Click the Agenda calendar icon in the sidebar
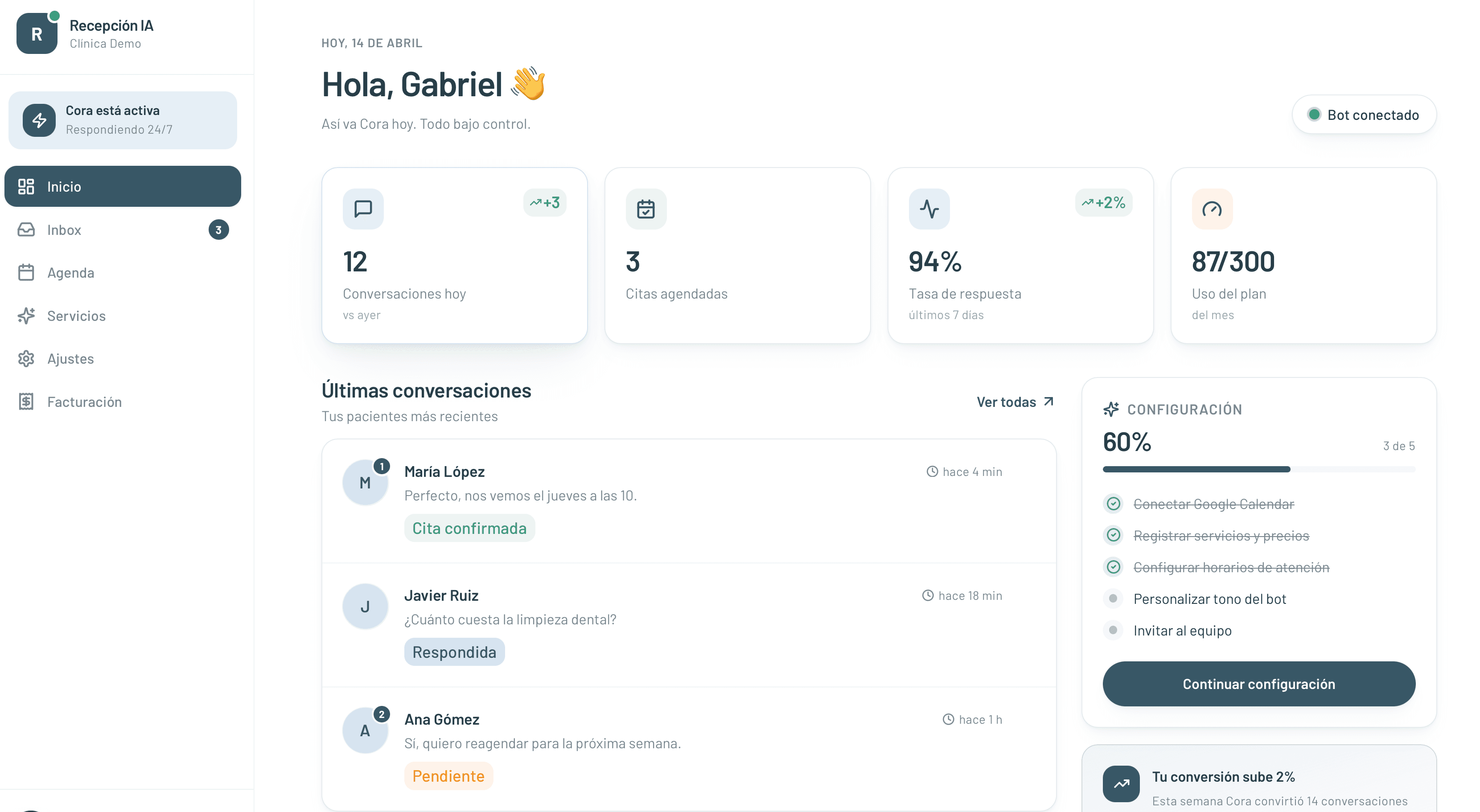 26,273
